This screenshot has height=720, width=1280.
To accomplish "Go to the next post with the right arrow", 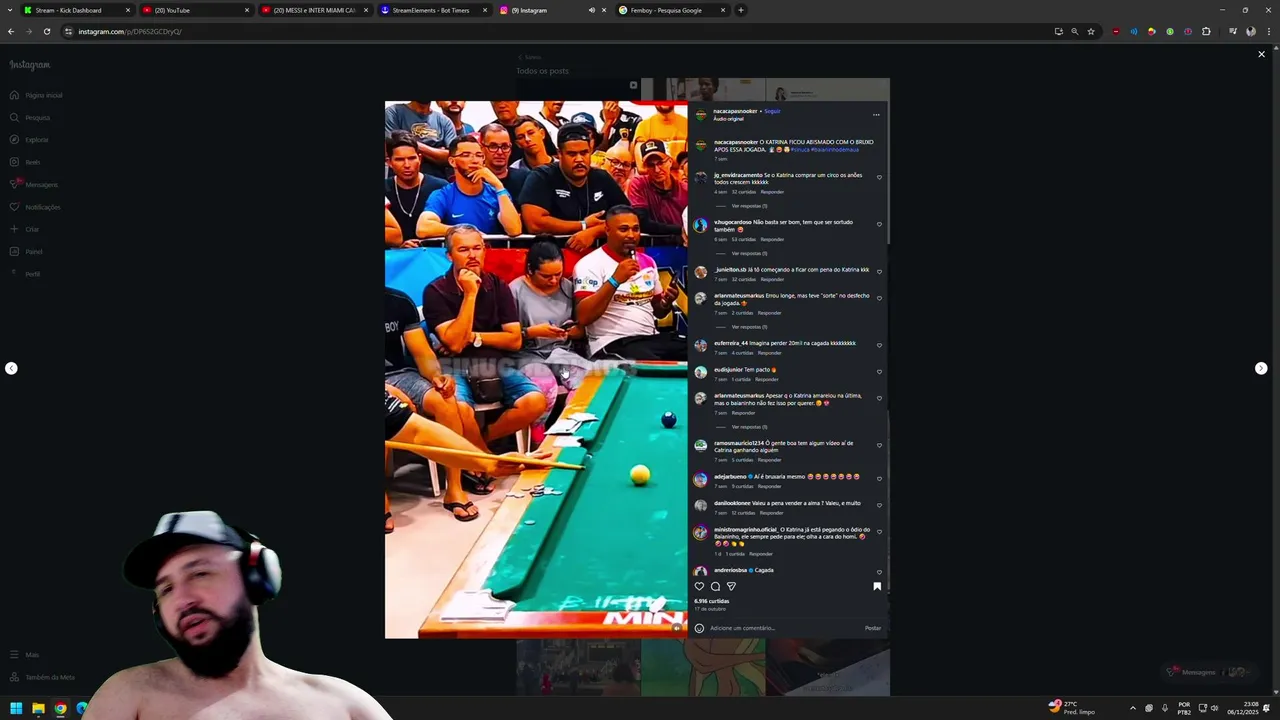I will click(1261, 368).
